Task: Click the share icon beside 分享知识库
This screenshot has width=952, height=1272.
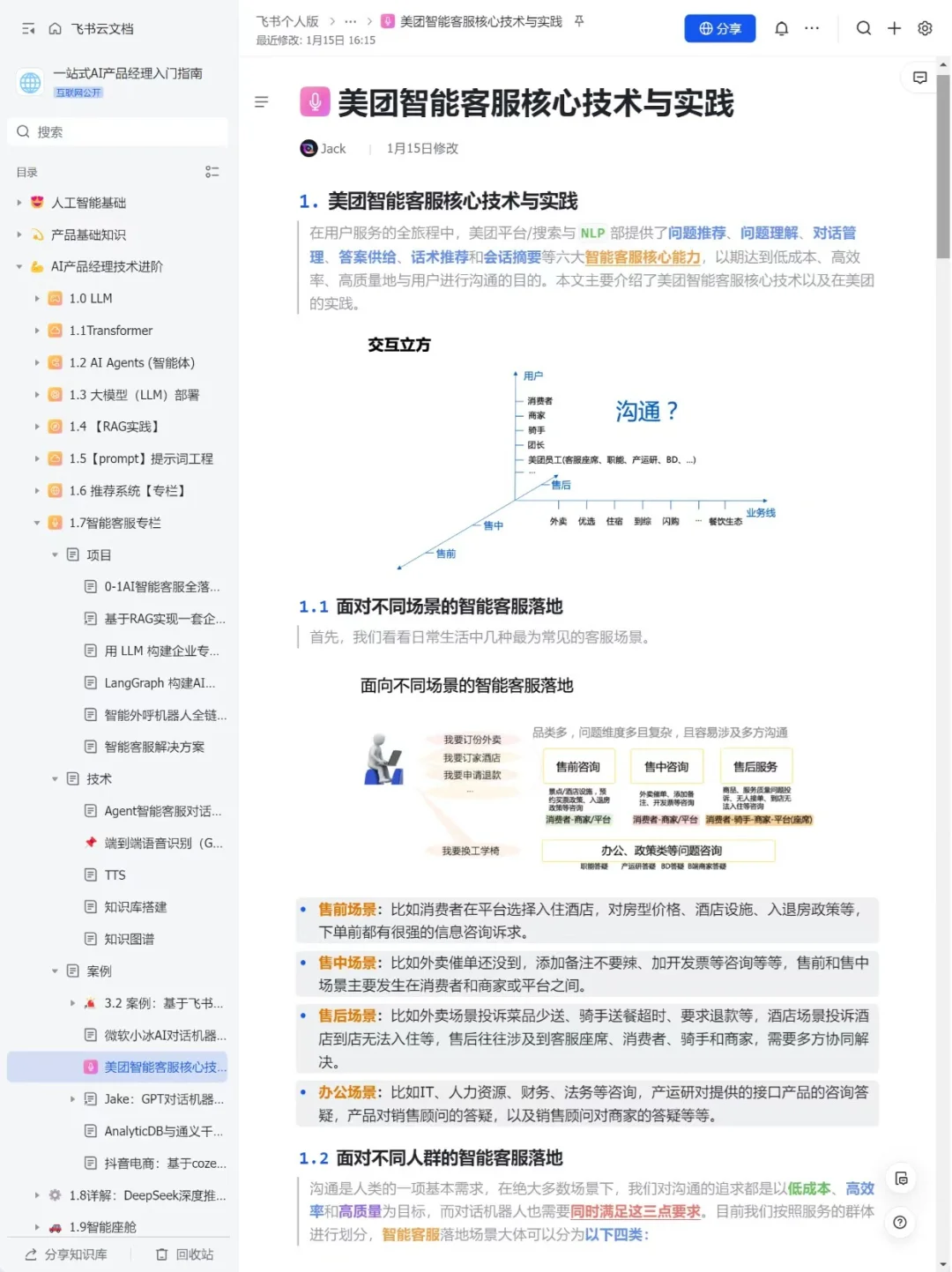Action: pos(31,1254)
